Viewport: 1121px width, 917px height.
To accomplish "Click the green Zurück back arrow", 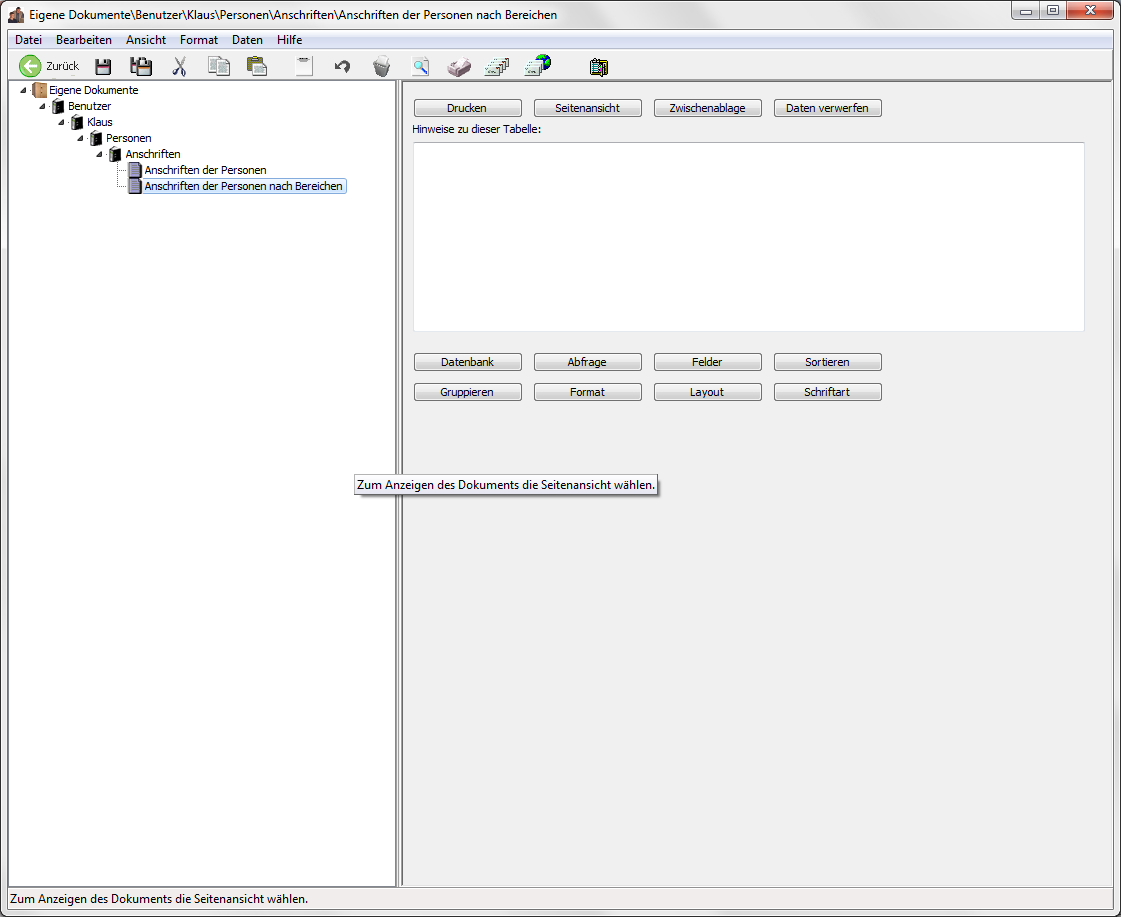I will (x=30, y=67).
